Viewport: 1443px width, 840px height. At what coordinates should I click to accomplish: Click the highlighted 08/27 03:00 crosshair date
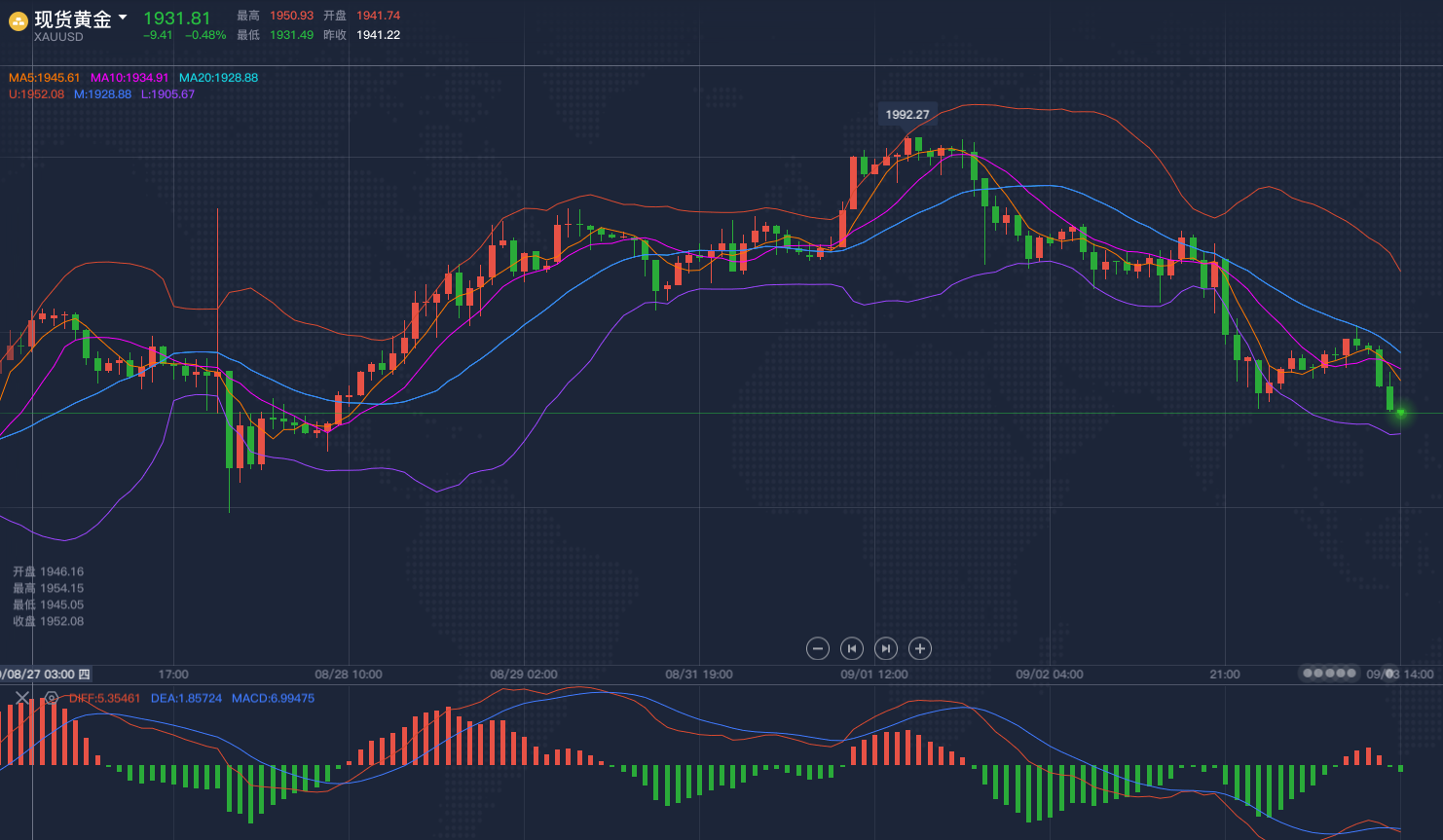click(45, 674)
